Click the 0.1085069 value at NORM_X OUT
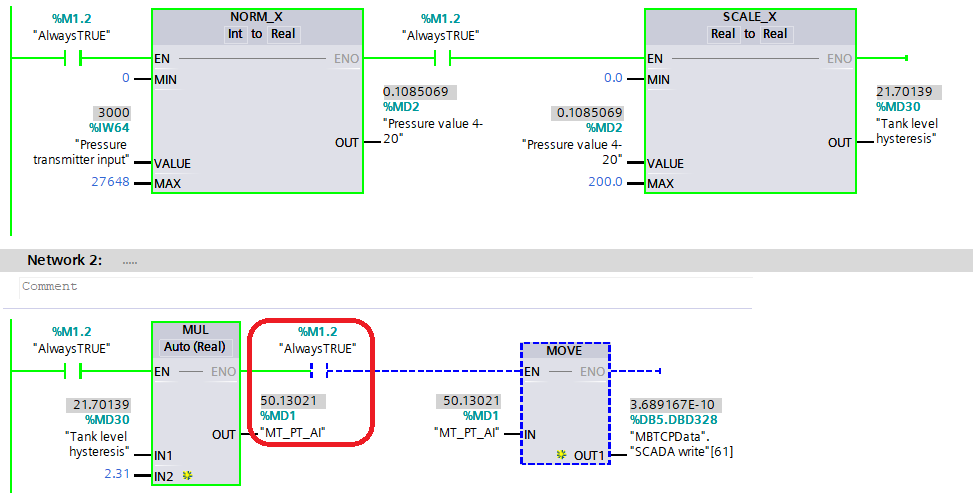 (419, 92)
